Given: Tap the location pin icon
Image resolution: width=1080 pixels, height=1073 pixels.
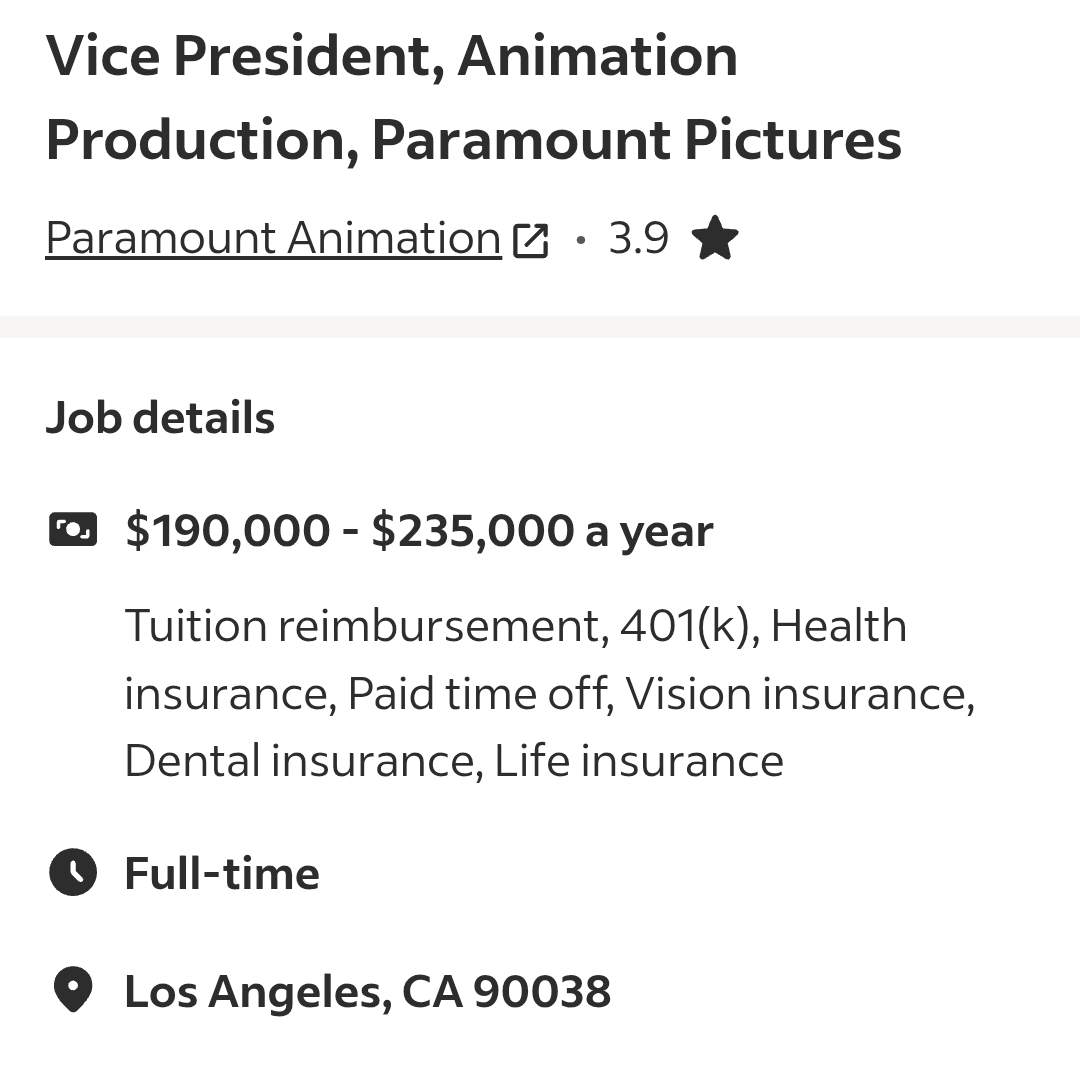Looking at the screenshot, I should point(73,991).
